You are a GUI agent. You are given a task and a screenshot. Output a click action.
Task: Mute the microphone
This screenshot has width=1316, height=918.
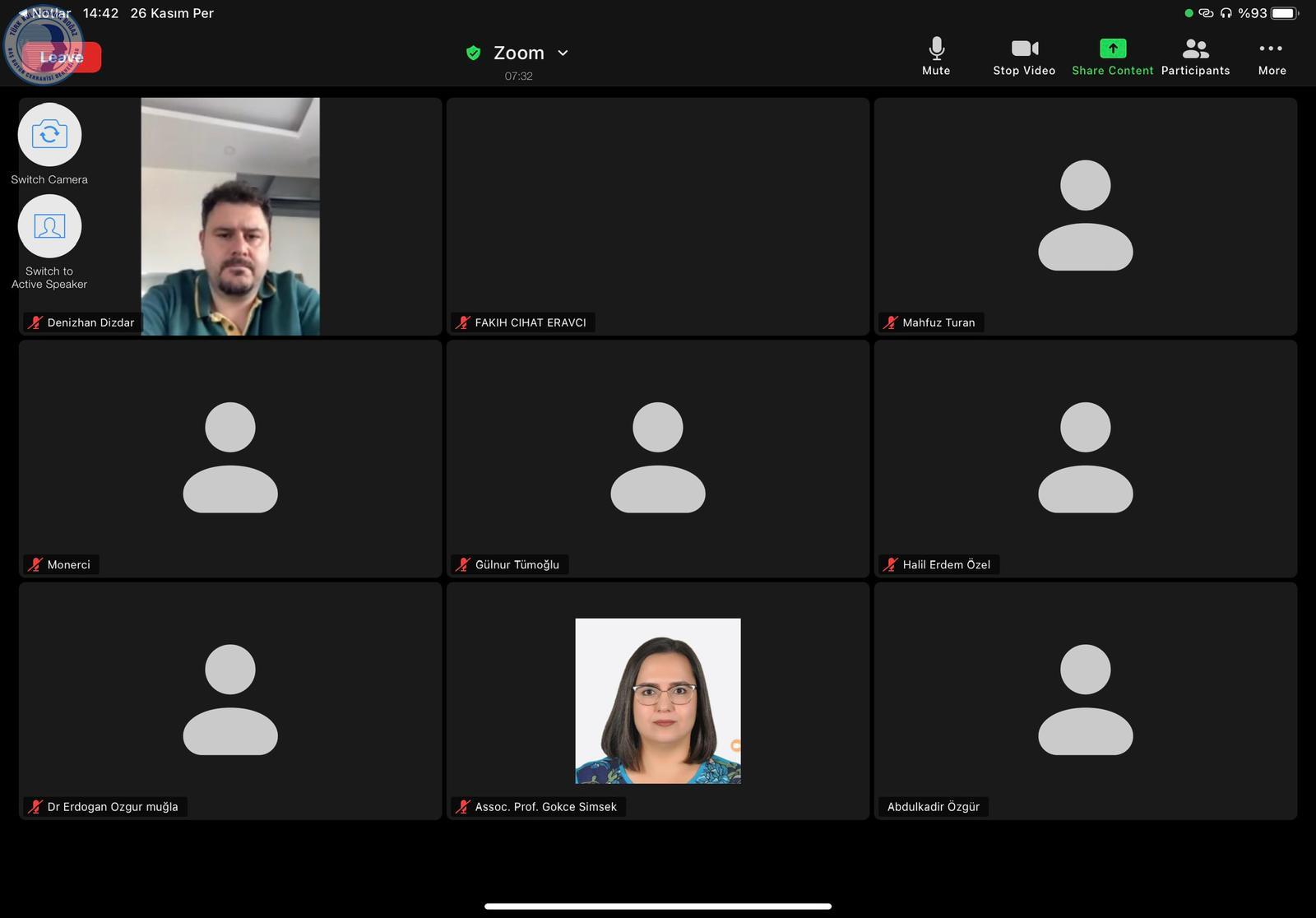point(936,57)
